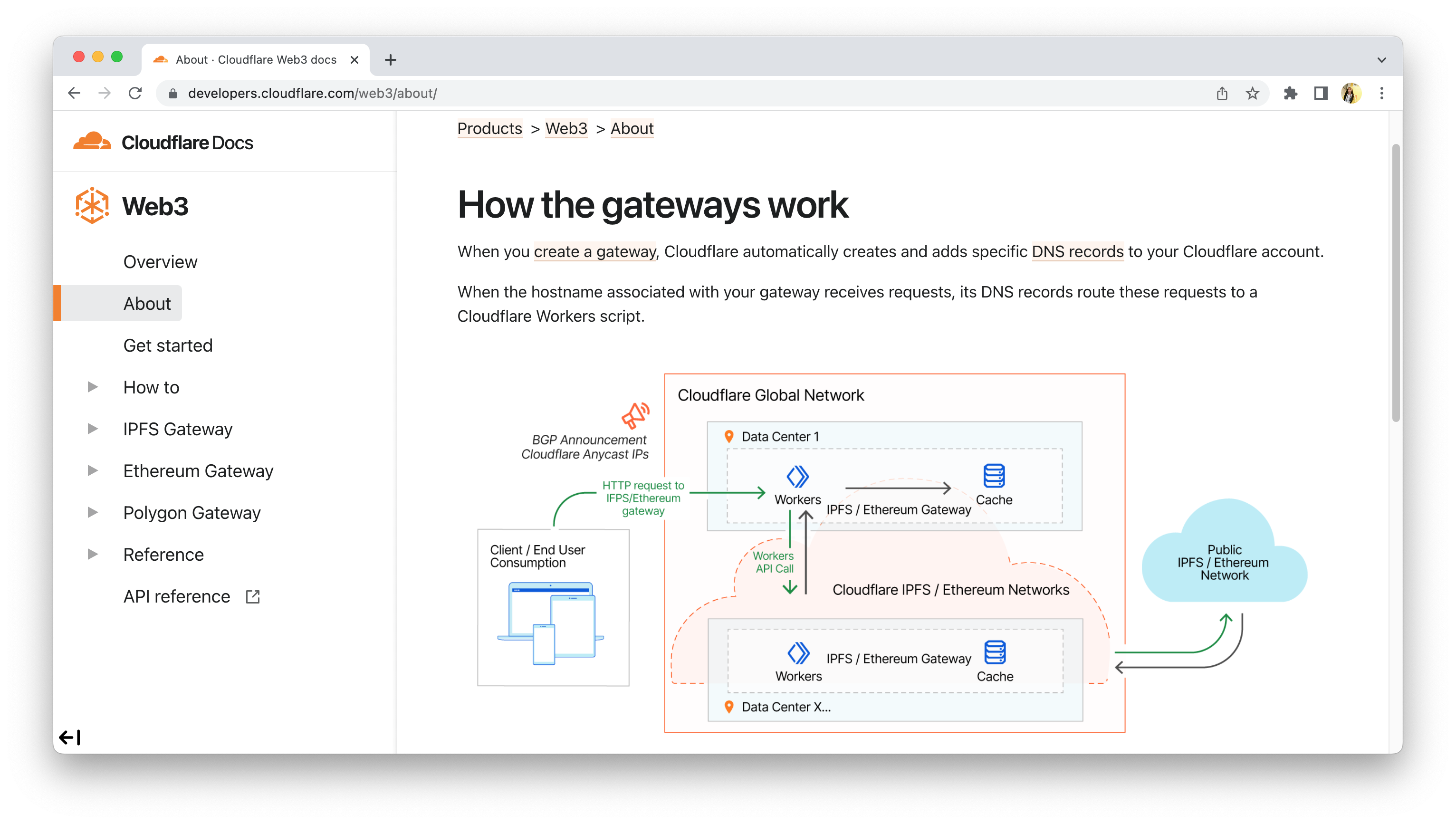This screenshot has height=824, width=1456.
Task: Click the Cloudflare Global Network label
Action: [771, 395]
